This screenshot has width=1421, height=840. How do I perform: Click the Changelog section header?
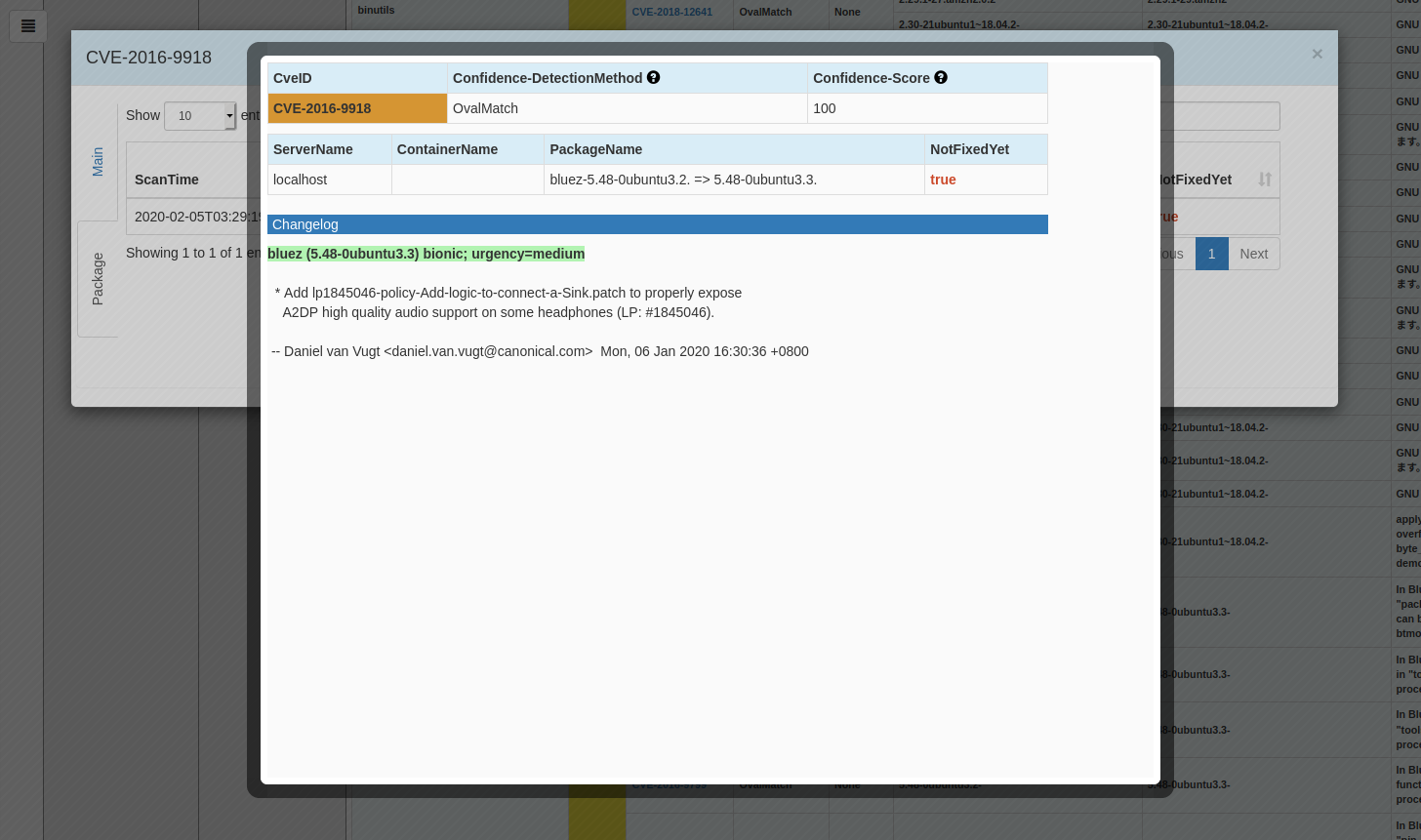[x=658, y=224]
